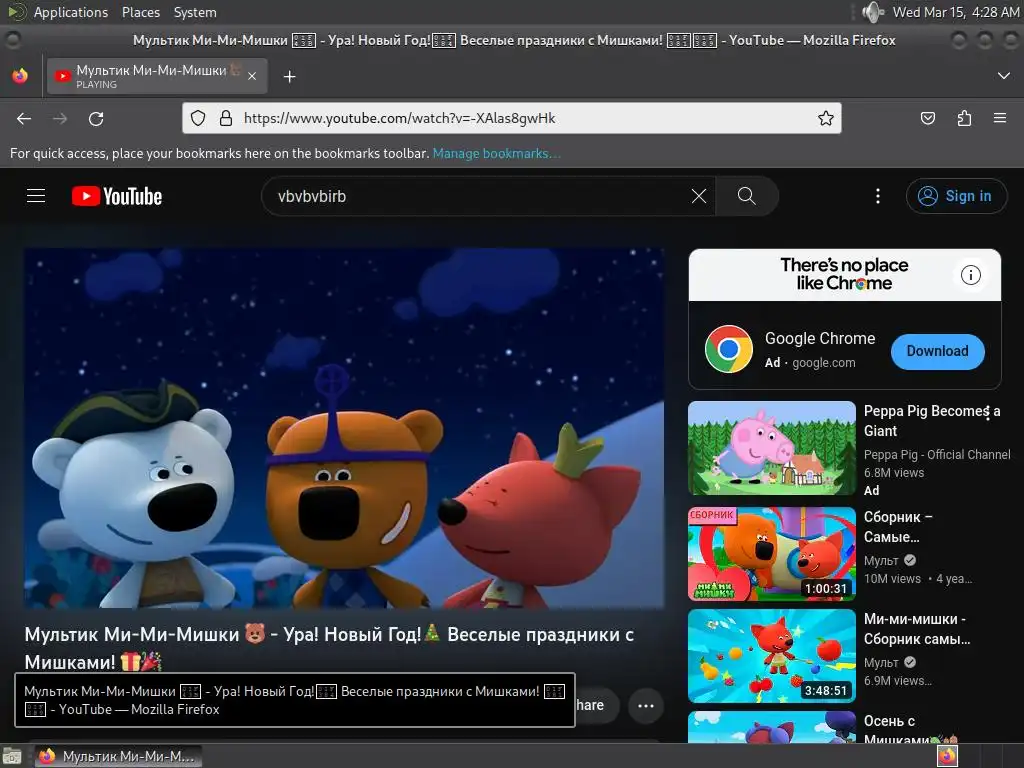The width and height of the screenshot is (1024, 768).
Task: Open Peppa Pig Becomes a Giant thumbnail
Action: pyautogui.click(x=772, y=448)
